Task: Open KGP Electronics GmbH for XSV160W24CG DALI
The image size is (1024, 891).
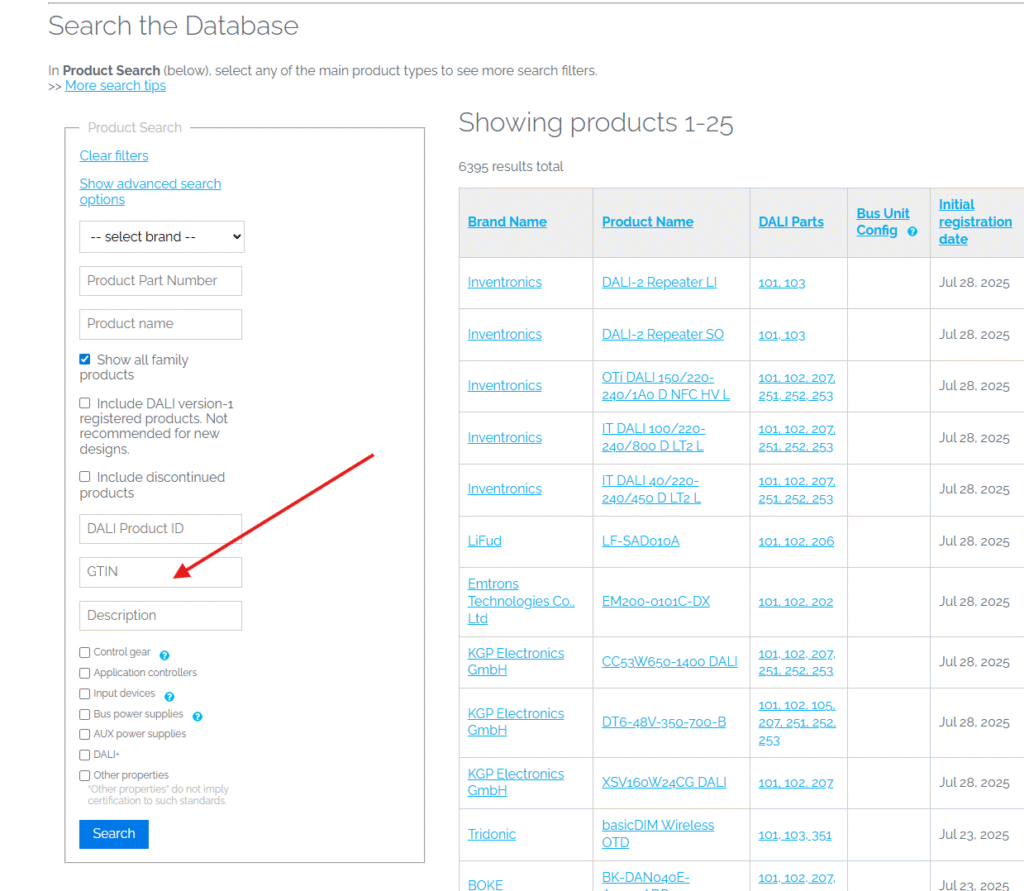Action: point(516,782)
